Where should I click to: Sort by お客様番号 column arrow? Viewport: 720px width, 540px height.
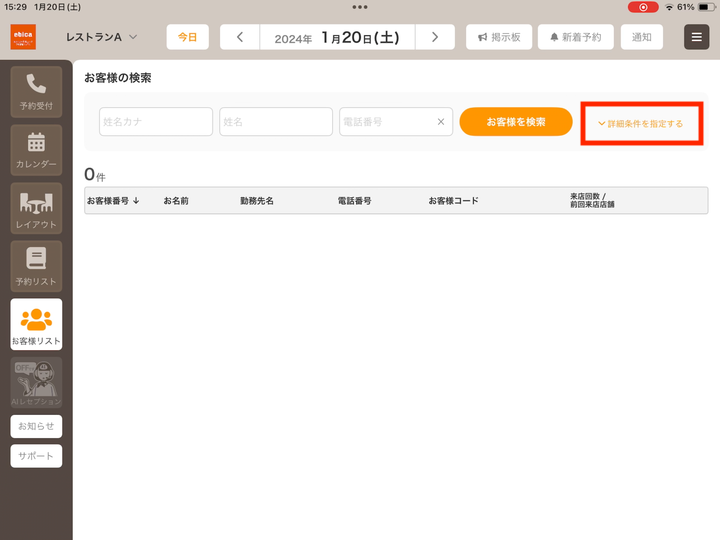(136, 201)
